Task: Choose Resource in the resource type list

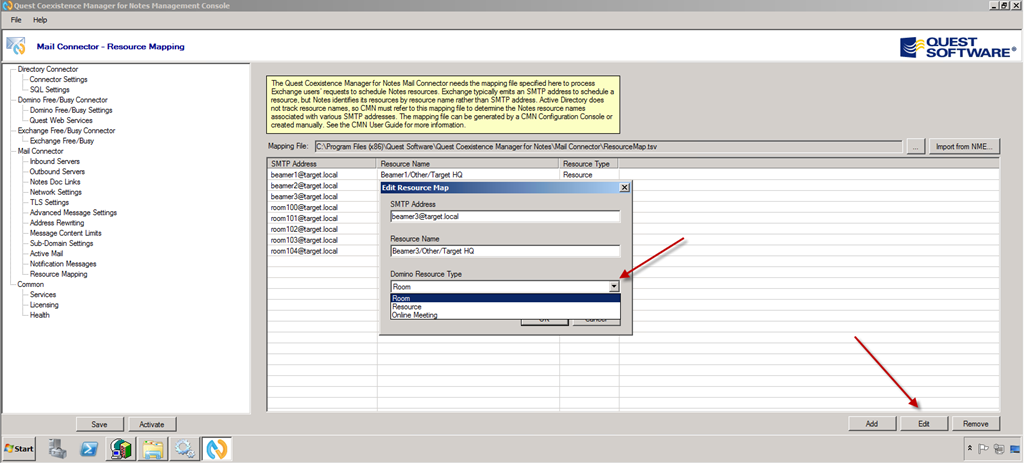Action: point(505,306)
